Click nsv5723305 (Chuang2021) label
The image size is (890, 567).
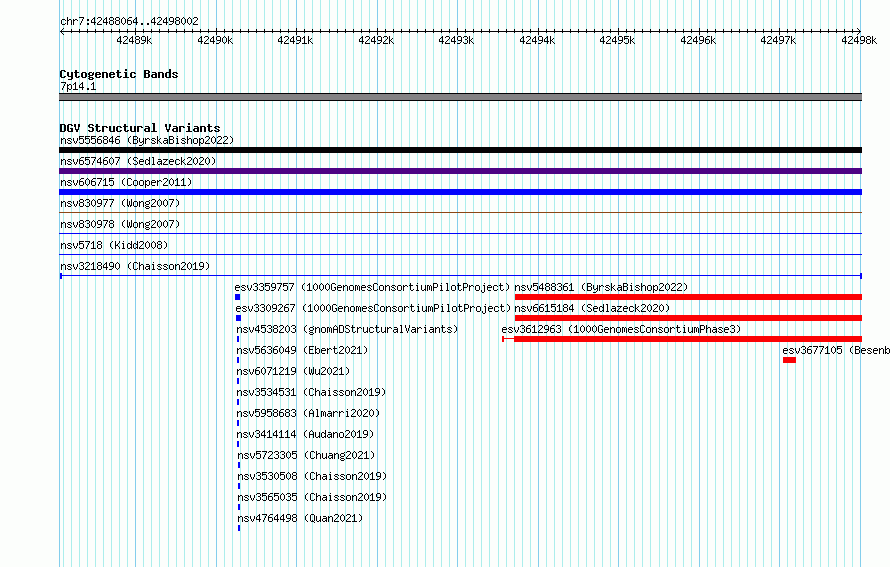pos(307,455)
